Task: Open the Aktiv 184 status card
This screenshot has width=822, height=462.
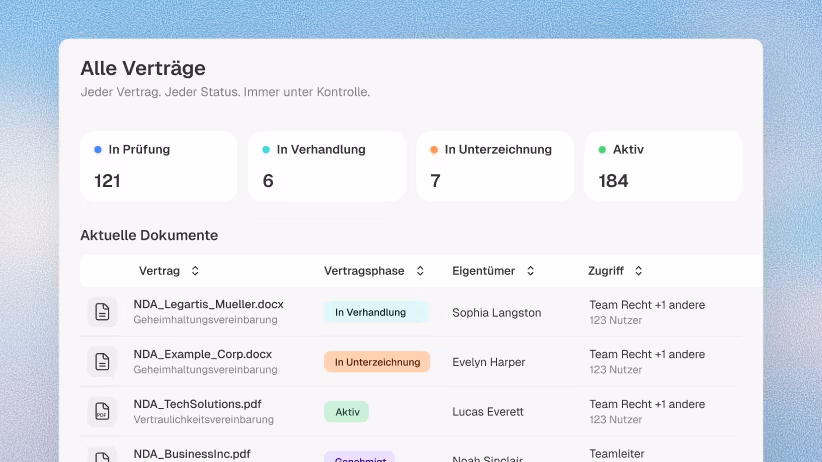Action: [663, 166]
